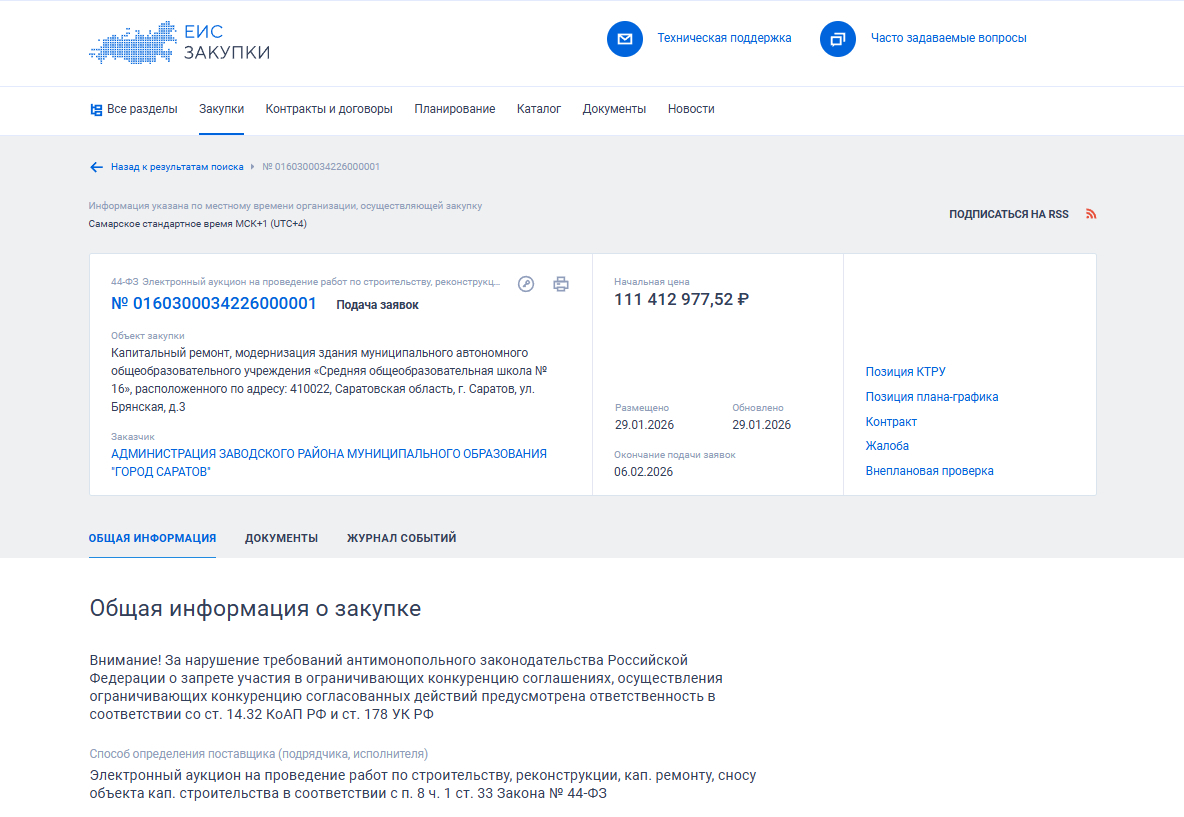Viewport: 1184px width, 817px height.
Task: Click the back arrow to search results
Action: tap(96, 167)
